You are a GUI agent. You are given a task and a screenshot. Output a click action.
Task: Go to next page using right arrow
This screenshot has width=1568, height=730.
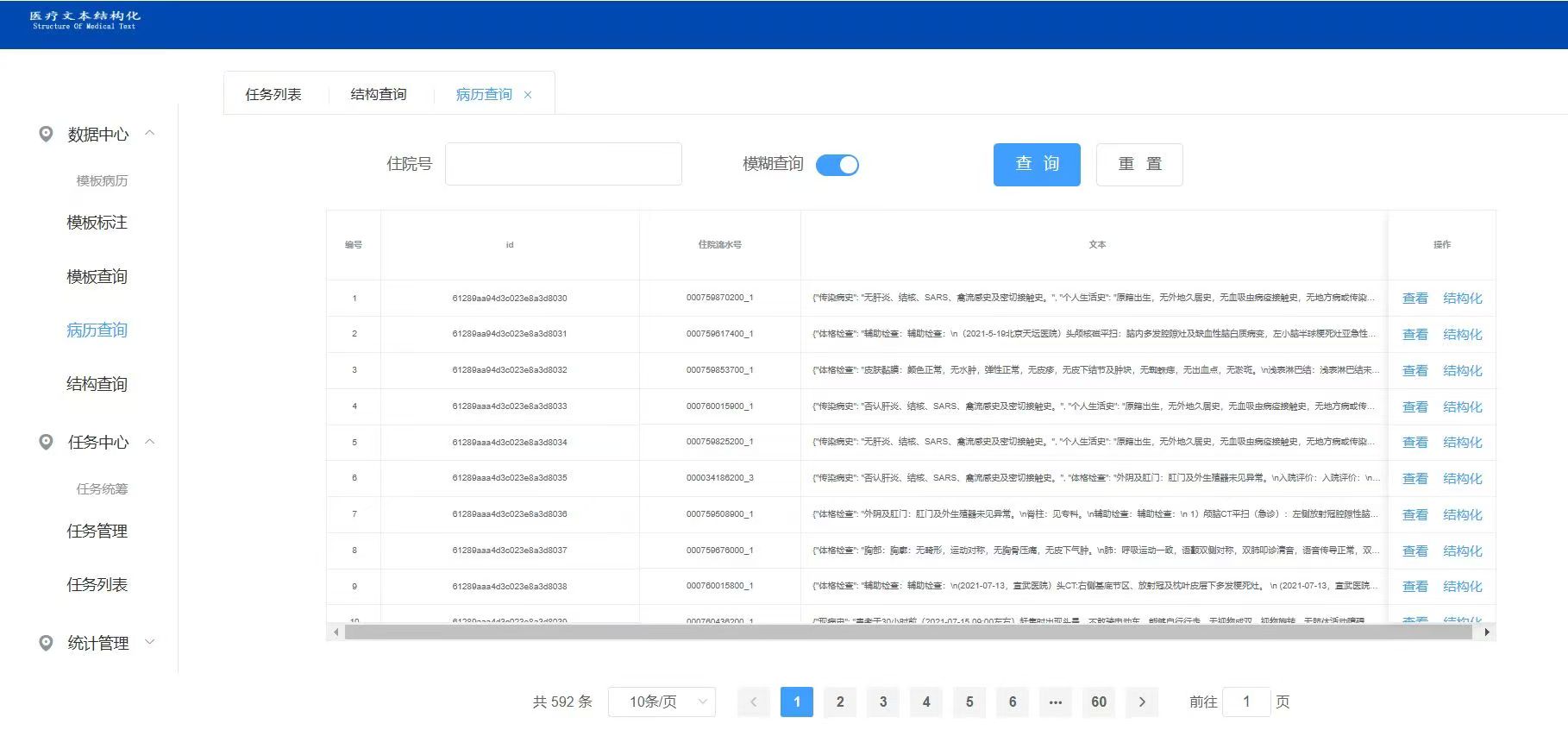(x=1142, y=702)
